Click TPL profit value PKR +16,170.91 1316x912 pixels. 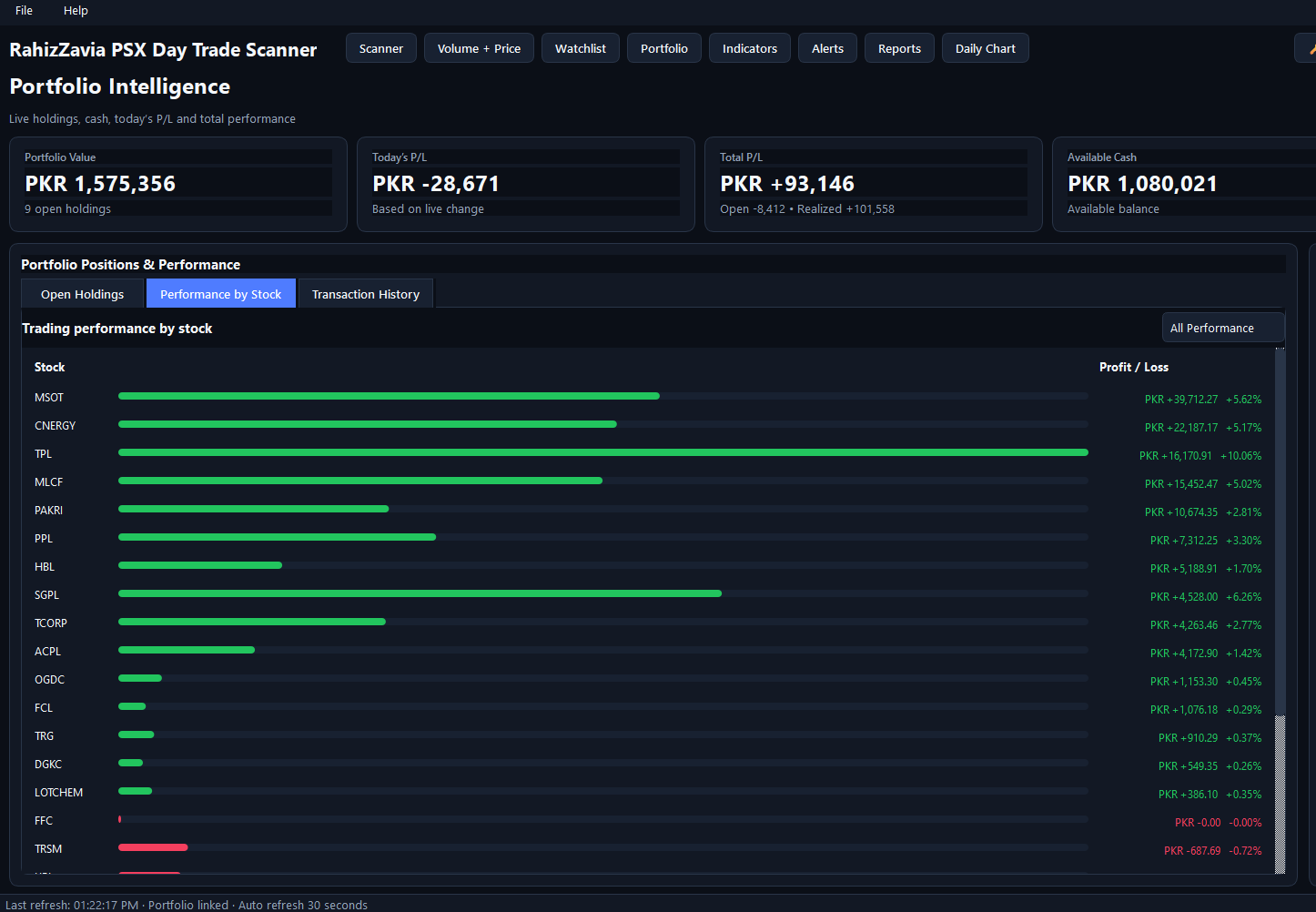1176,456
